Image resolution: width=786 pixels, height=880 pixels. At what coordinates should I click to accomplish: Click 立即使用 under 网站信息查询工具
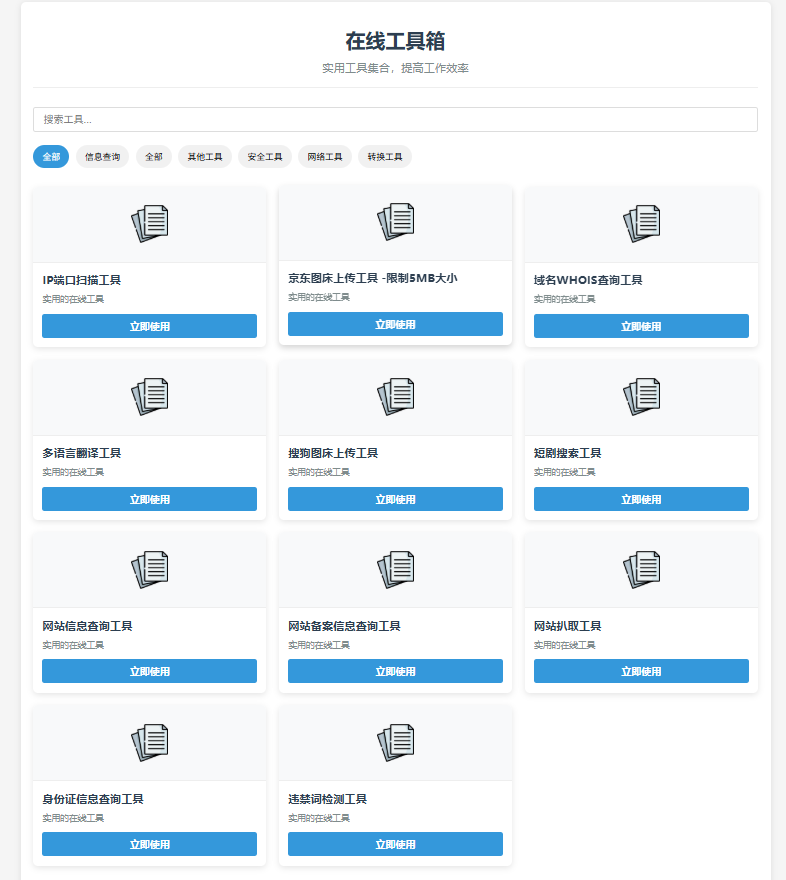pyautogui.click(x=150, y=671)
